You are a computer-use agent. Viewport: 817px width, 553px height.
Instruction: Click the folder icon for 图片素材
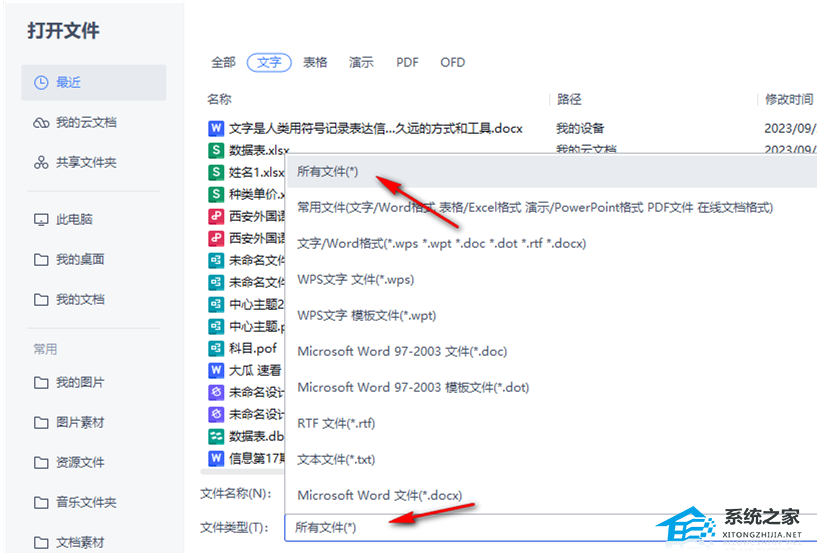point(41,423)
